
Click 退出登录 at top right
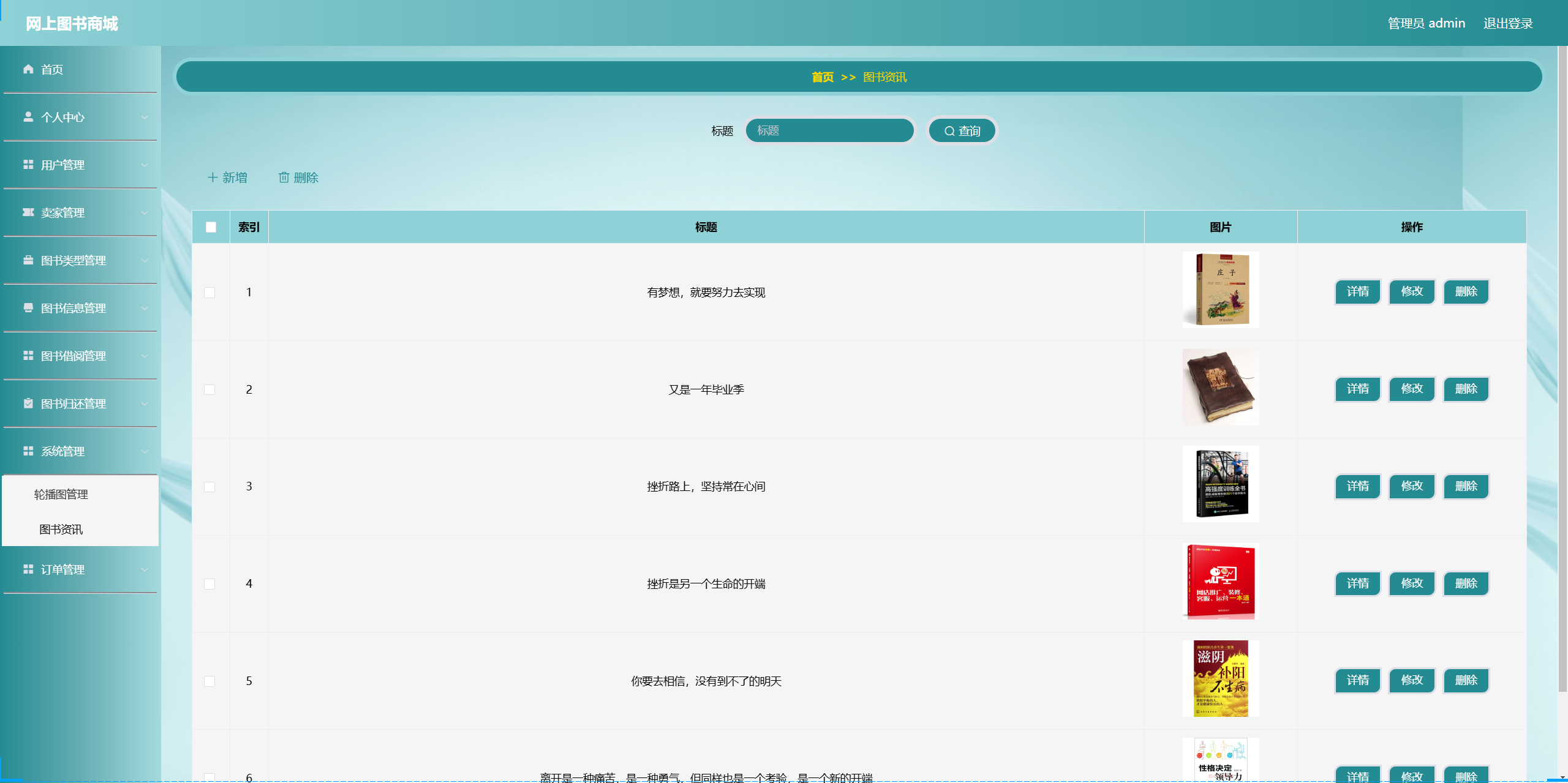tap(1508, 23)
